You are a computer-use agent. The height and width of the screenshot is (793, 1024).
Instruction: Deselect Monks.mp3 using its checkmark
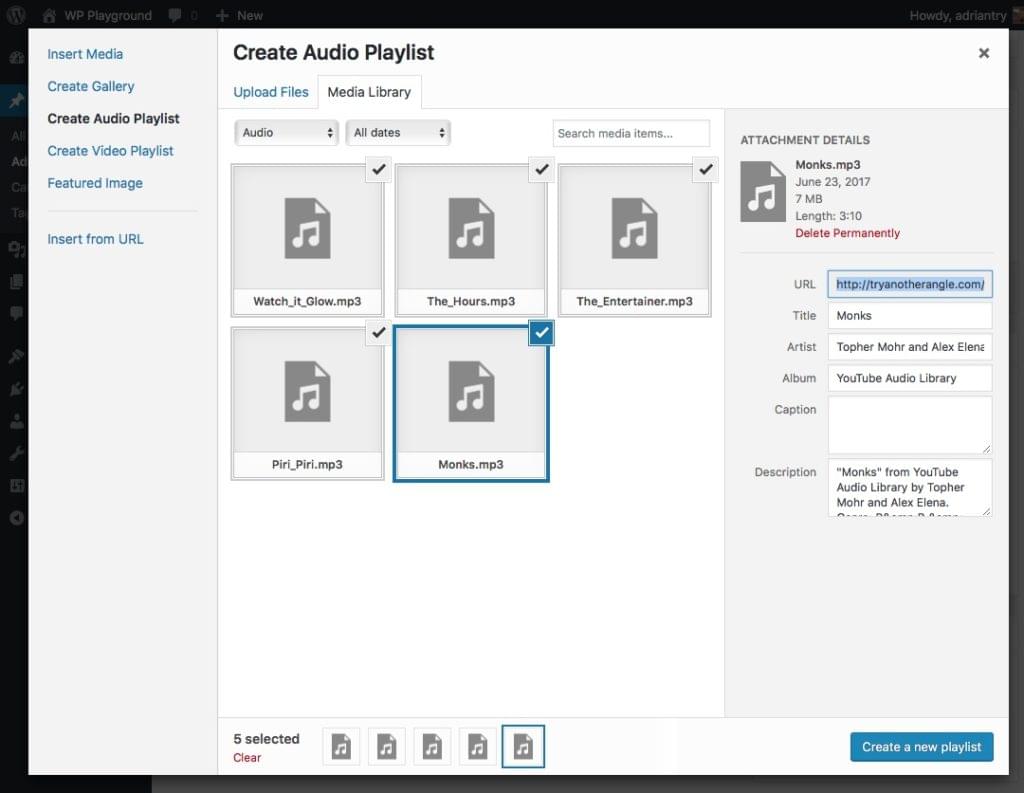pyautogui.click(x=541, y=333)
